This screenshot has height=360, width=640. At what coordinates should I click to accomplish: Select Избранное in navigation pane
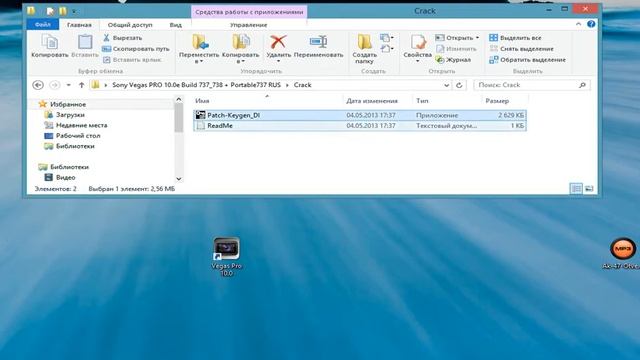point(68,104)
